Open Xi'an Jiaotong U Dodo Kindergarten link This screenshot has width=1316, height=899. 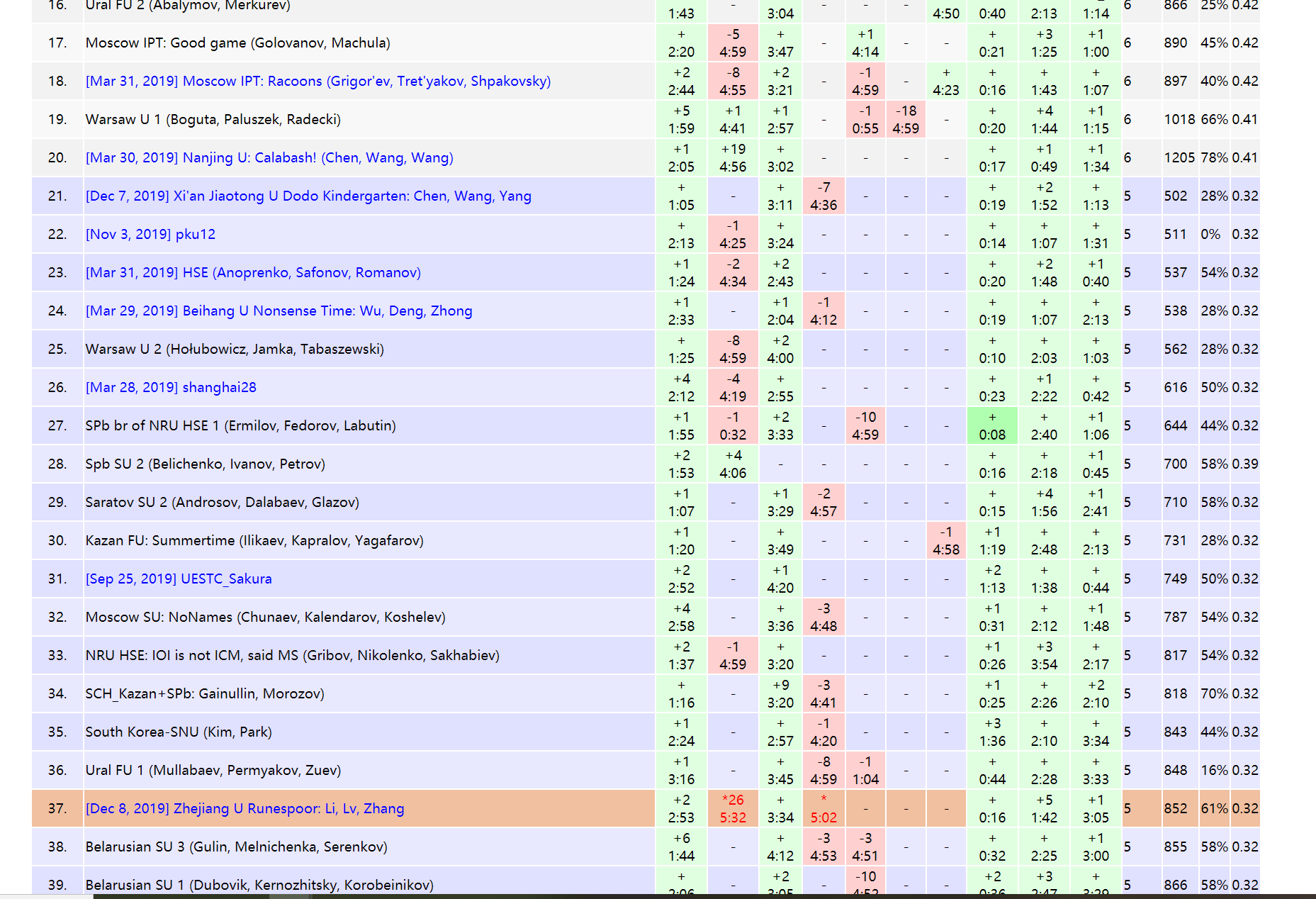coord(308,196)
